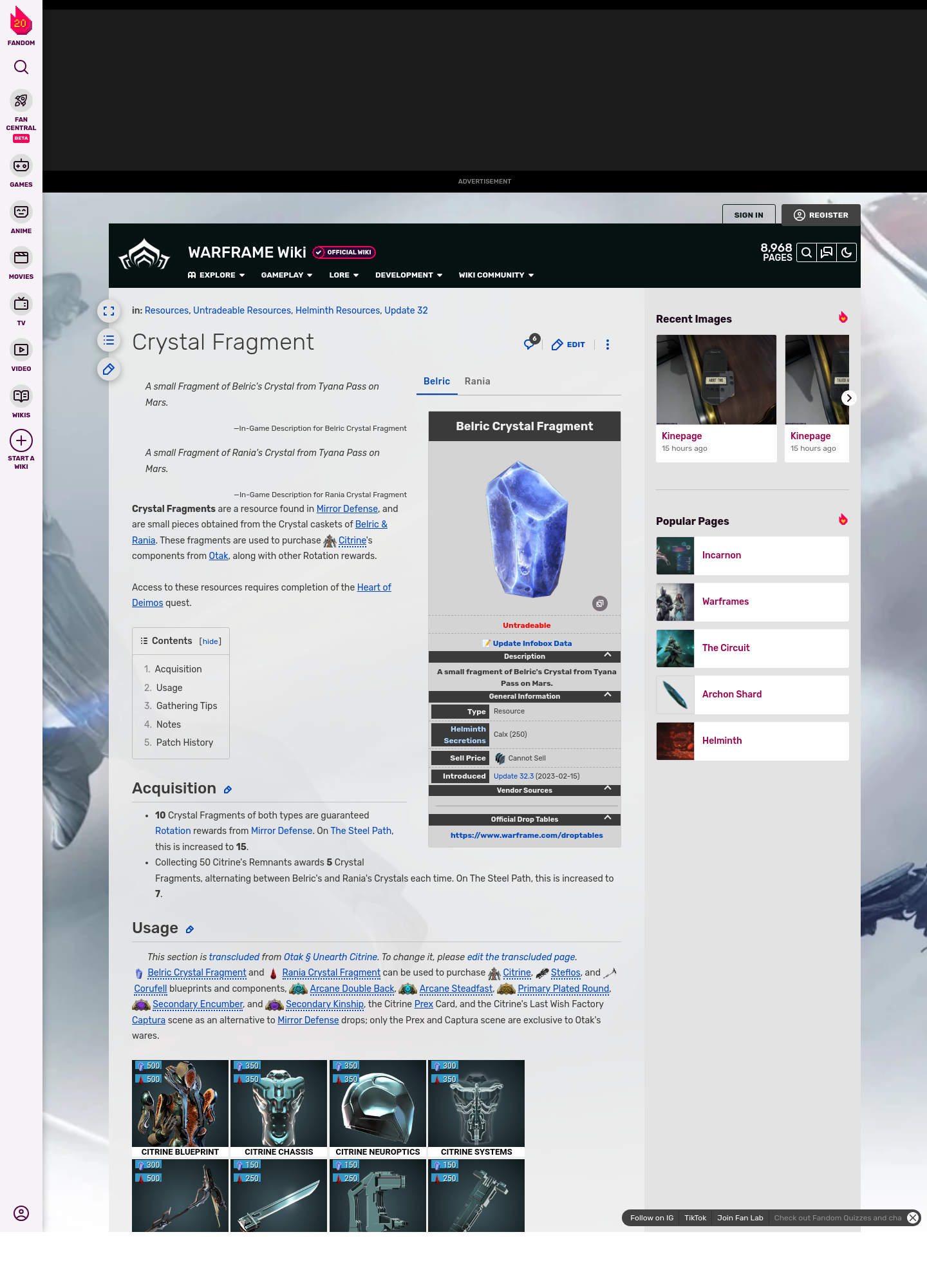The height and width of the screenshot is (1288, 927).
Task: Open Fan Central rocket icon
Action: 21,101
